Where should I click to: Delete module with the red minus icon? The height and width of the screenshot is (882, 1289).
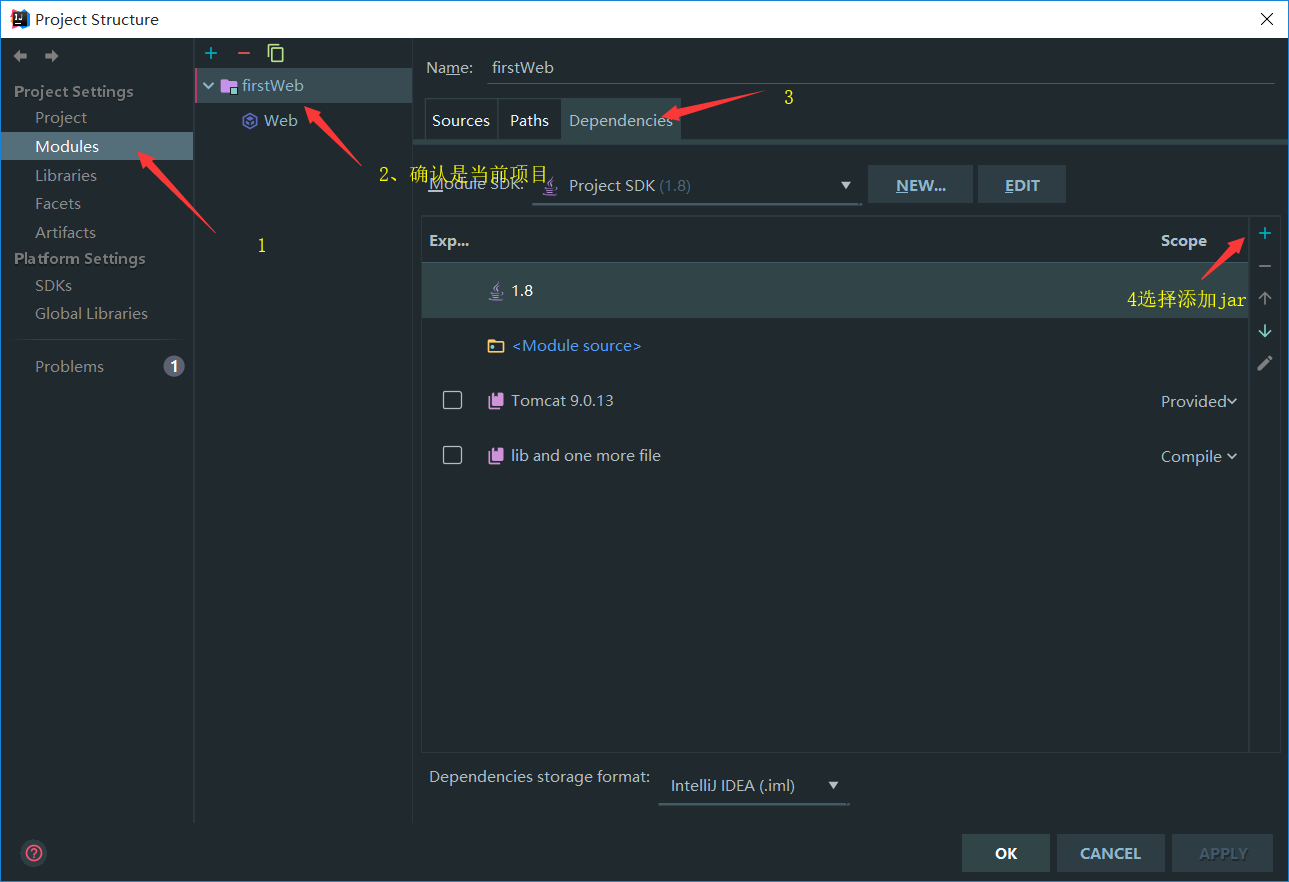(243, 53)
